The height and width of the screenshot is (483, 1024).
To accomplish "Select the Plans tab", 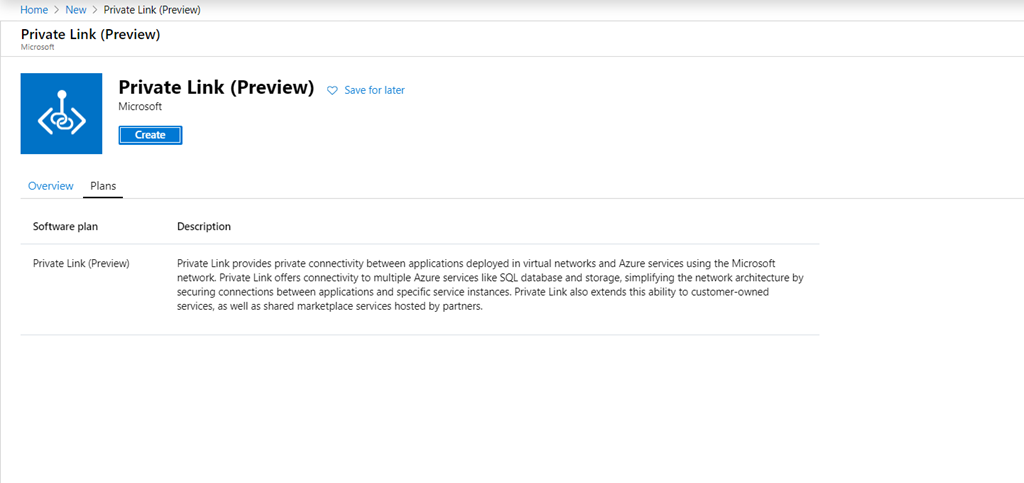I will (x=103, y=186).
